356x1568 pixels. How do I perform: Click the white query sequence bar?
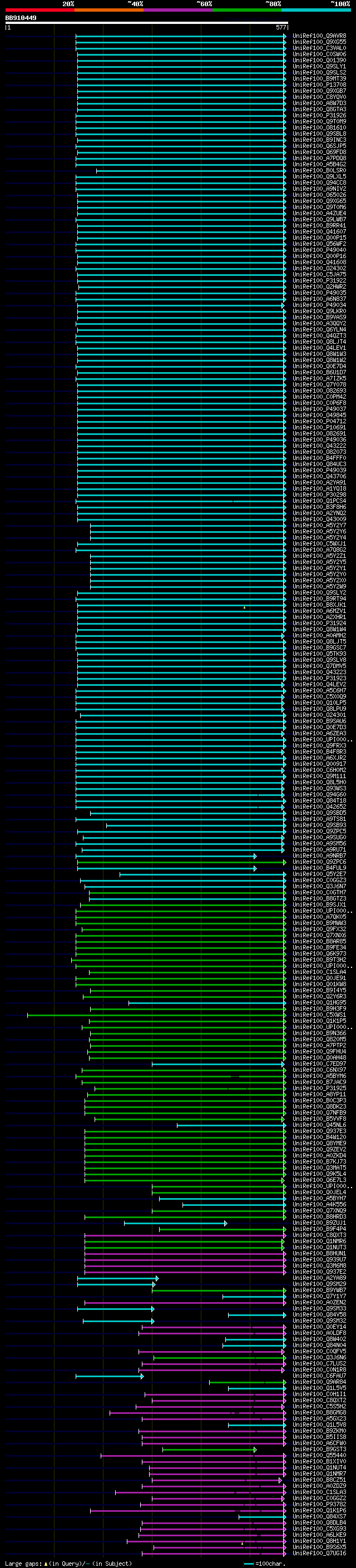(x=146, y=22)
